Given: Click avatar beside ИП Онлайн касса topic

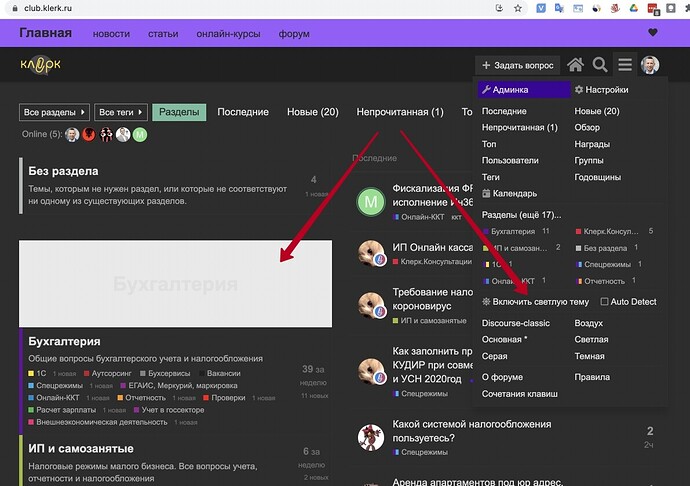Looking at the screenshot, I should click(x=371, y=254).
